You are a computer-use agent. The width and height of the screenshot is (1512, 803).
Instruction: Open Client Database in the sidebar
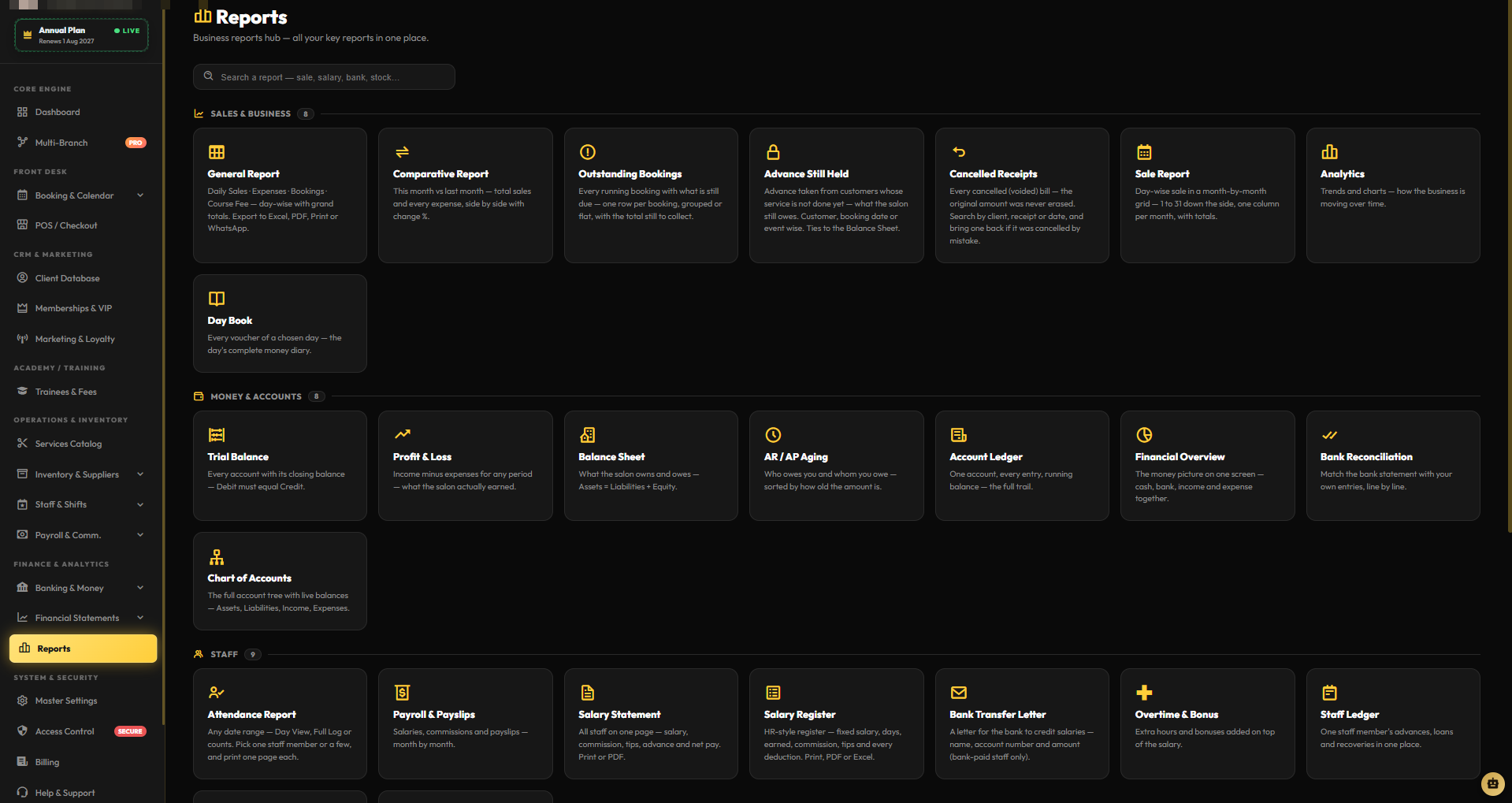tap(83, 278)
